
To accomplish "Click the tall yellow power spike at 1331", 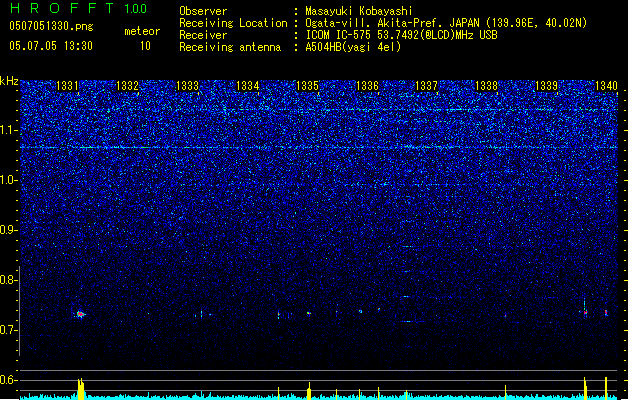I will point(81,388).
